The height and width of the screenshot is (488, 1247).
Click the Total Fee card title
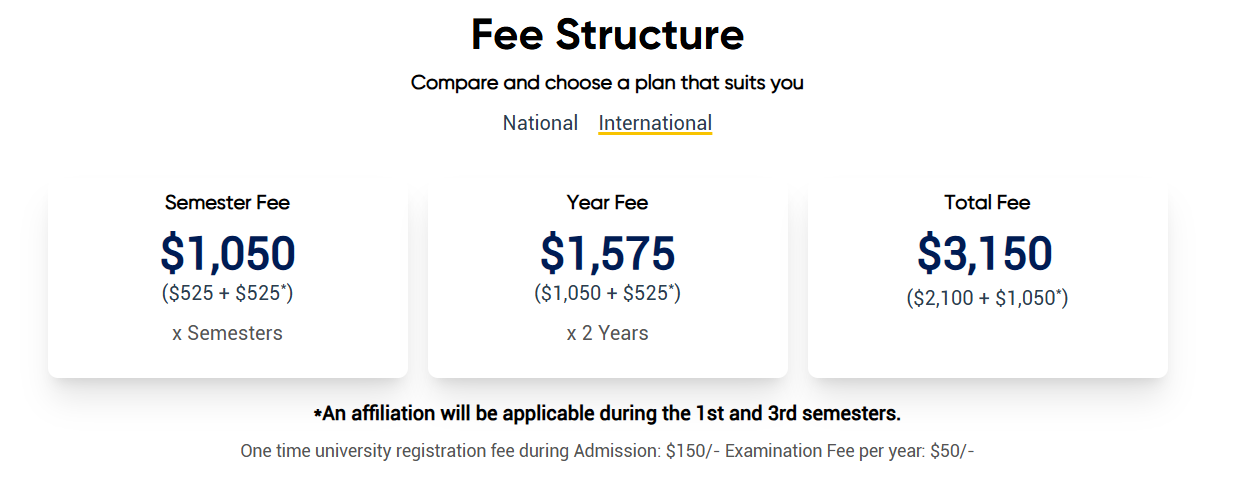point(987,203)
